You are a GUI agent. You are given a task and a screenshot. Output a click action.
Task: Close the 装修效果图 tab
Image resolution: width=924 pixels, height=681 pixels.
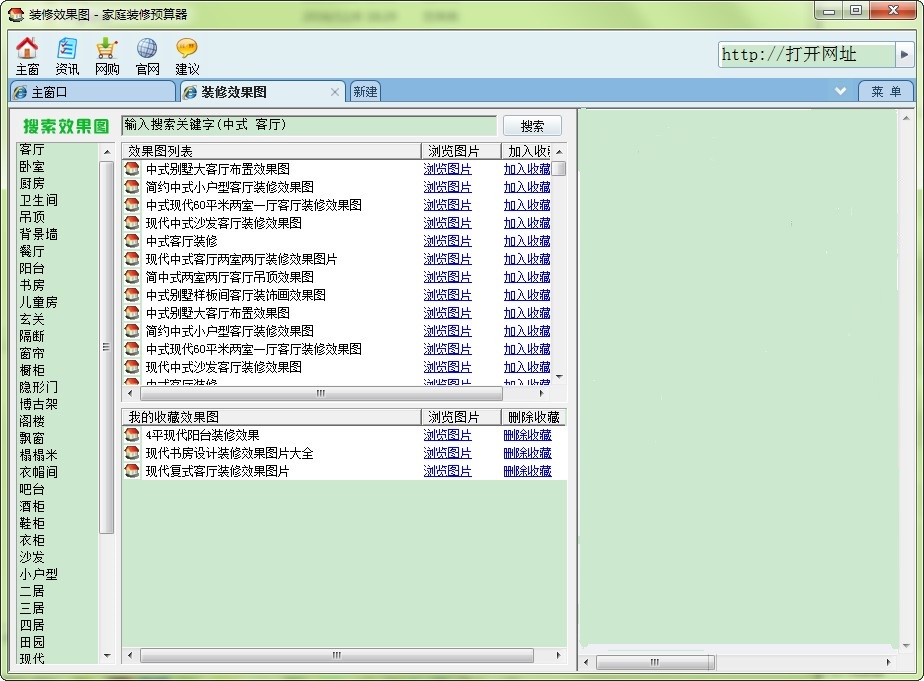click(336, 92)
